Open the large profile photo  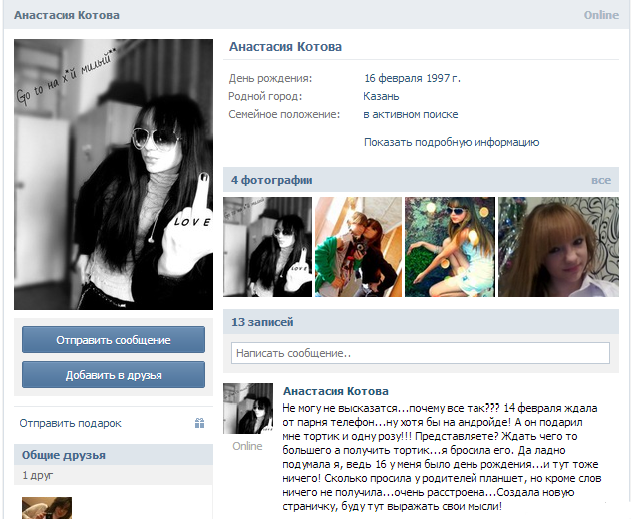click(113, 174)
